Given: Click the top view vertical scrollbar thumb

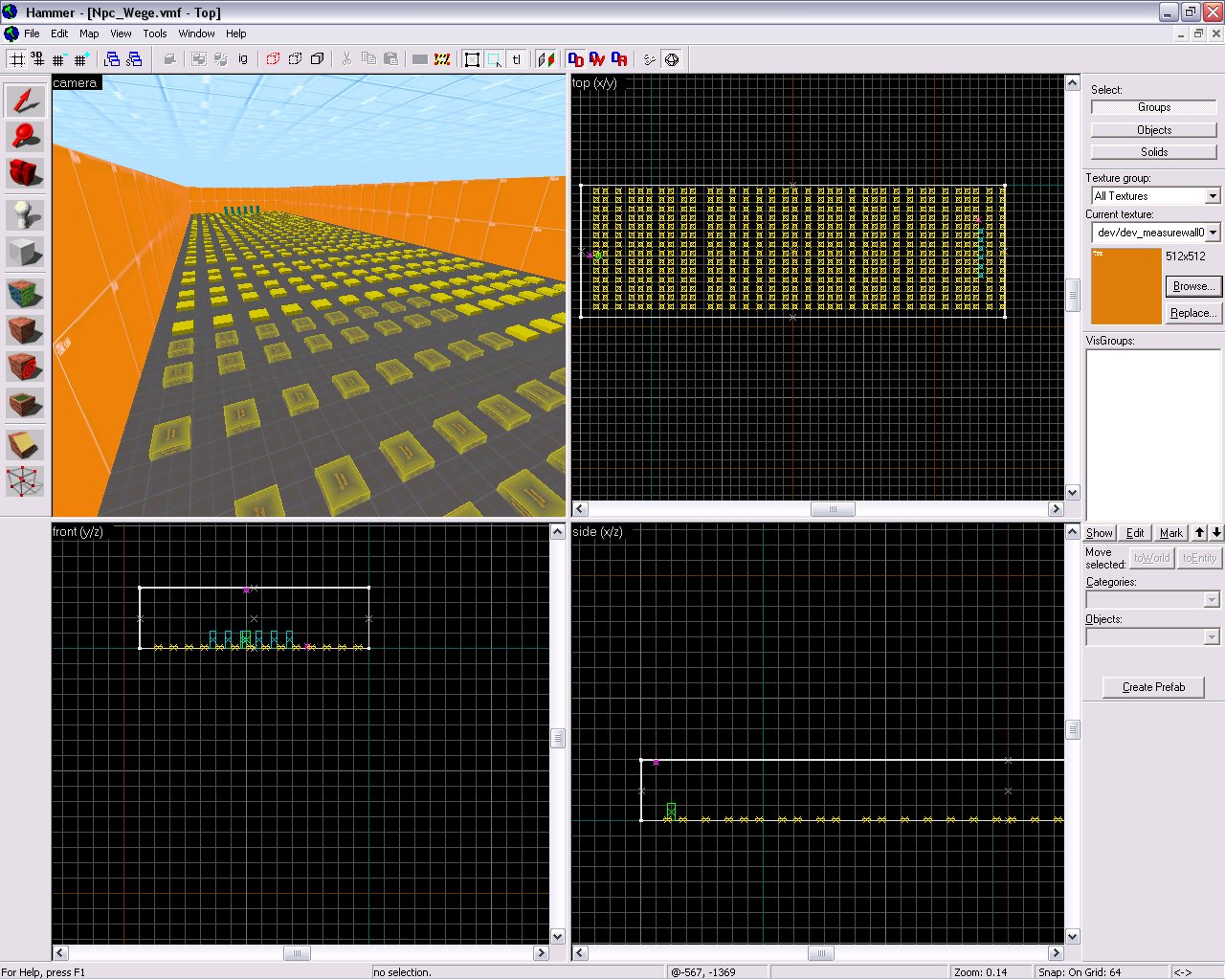Looking at the screenshot, I should click(x=1073, y=295).
